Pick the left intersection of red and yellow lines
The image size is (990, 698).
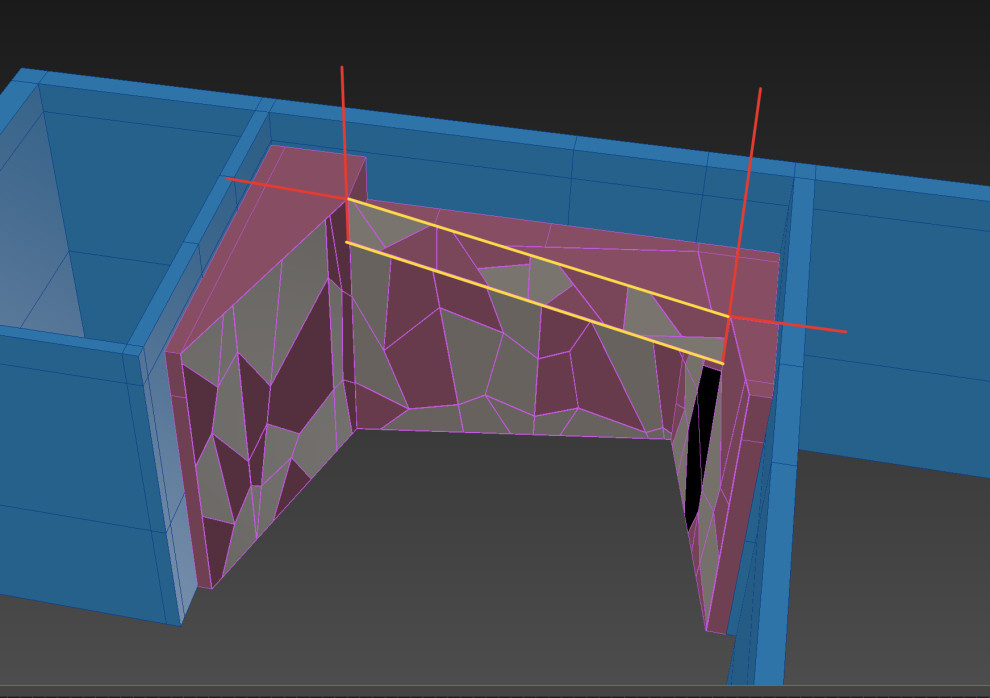(x=347, y=199)
